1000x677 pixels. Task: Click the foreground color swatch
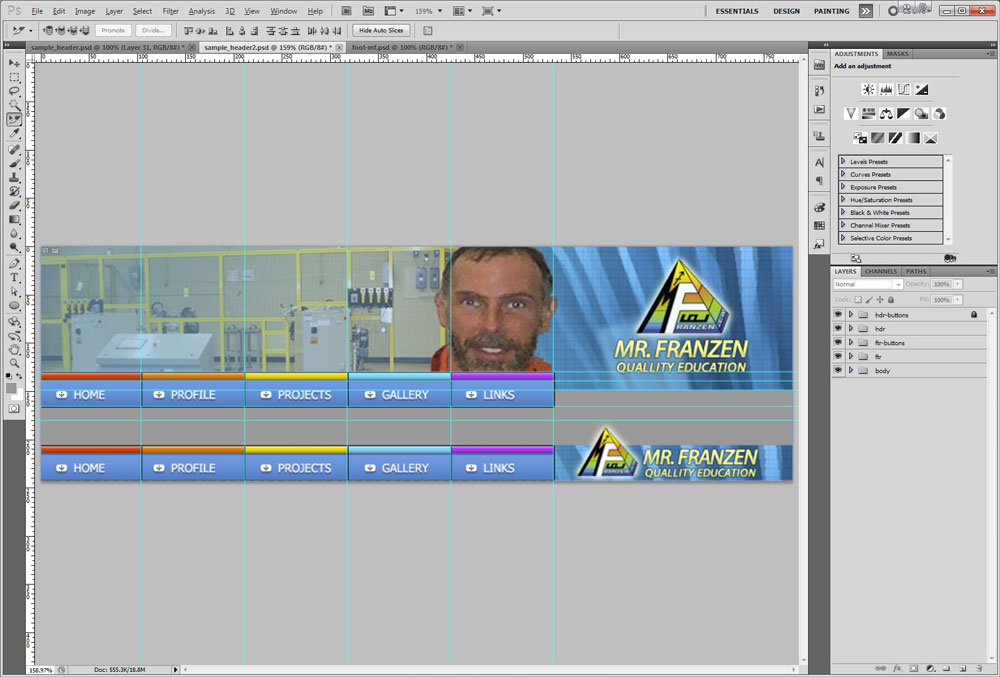[x=11, y=388]
